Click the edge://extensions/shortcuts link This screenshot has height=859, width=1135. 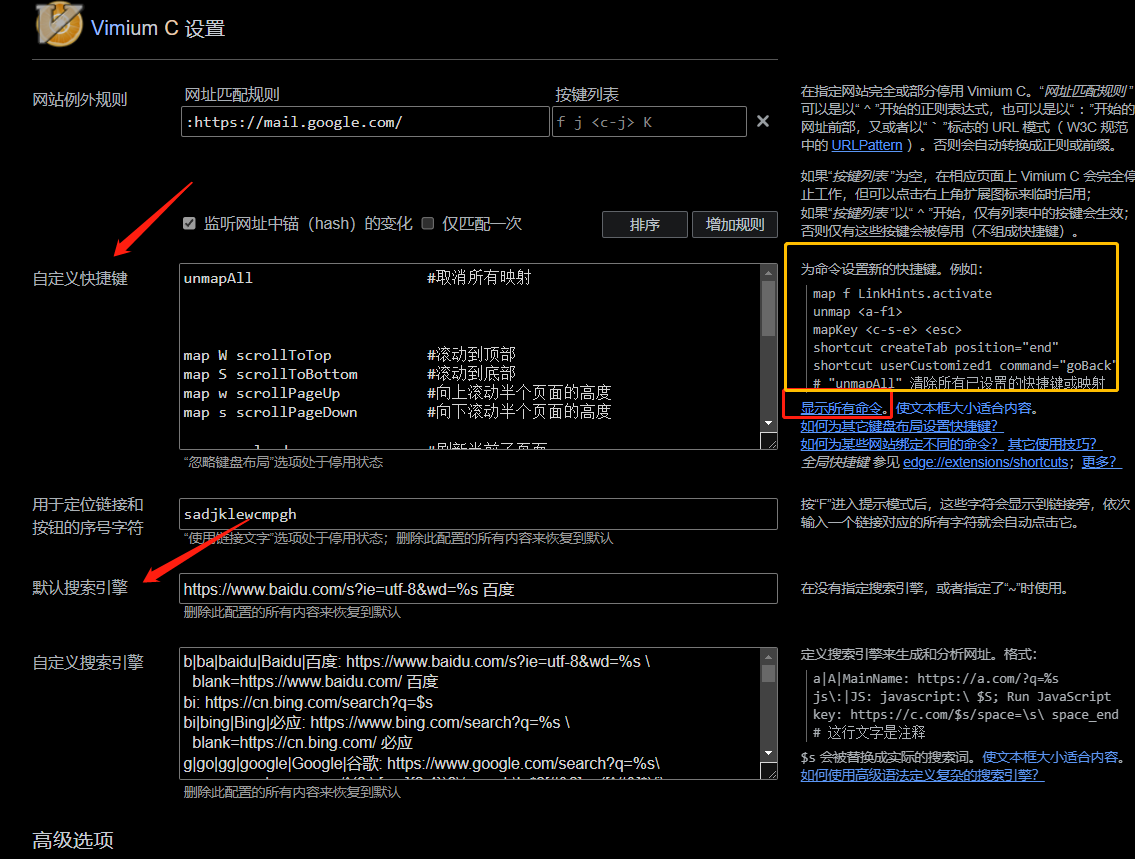point(985,462)
